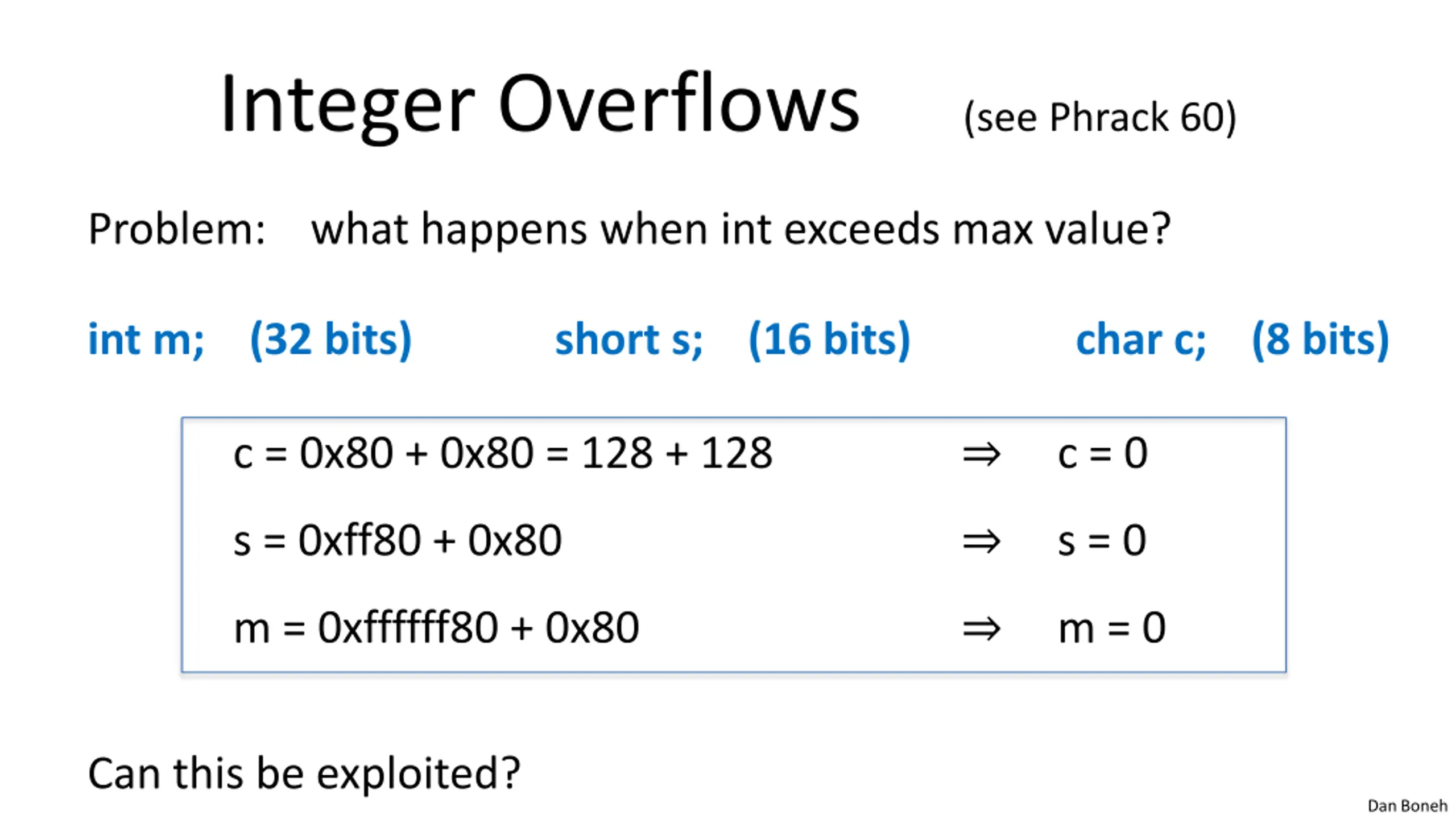Select the question "what happens when int exceeds max value?"
1456x819 pixels.
(x=741, y=229)
